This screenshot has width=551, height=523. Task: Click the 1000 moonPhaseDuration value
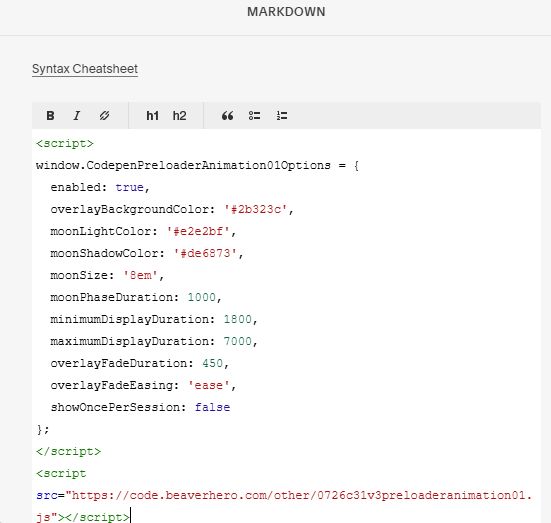pyautogui.click(x=202, y=297)
